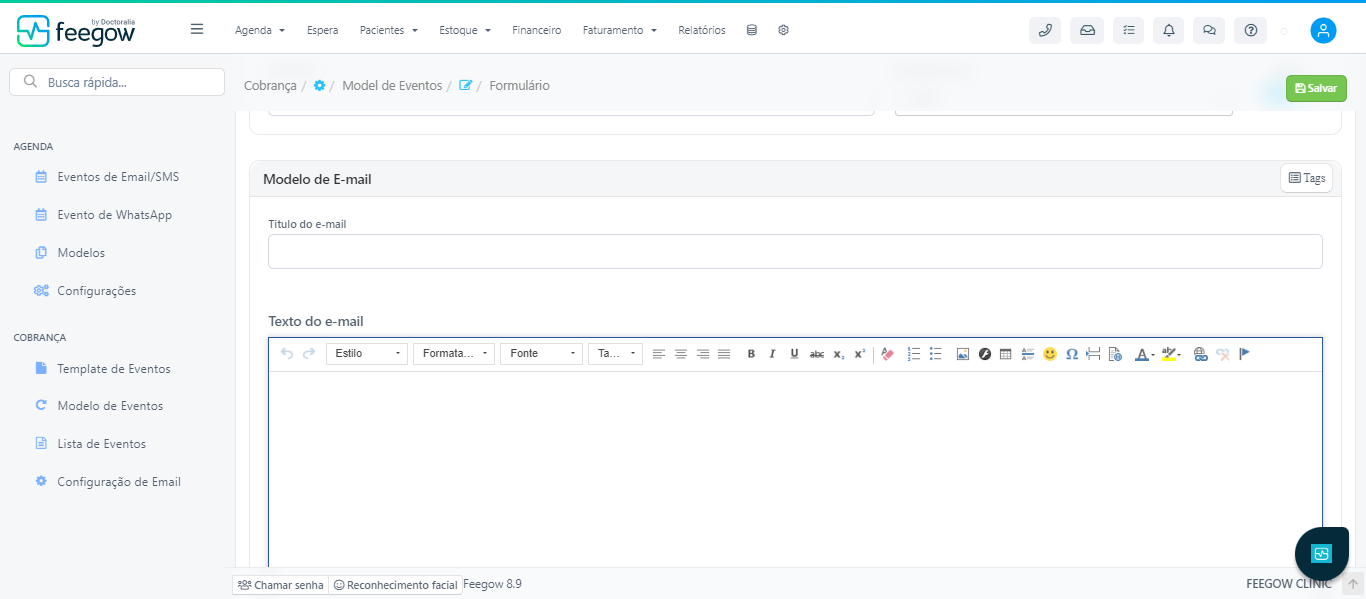The image size is (1366, 599).
Task: Focus the Busca rápida search box
Action: [x=117, y=82]
